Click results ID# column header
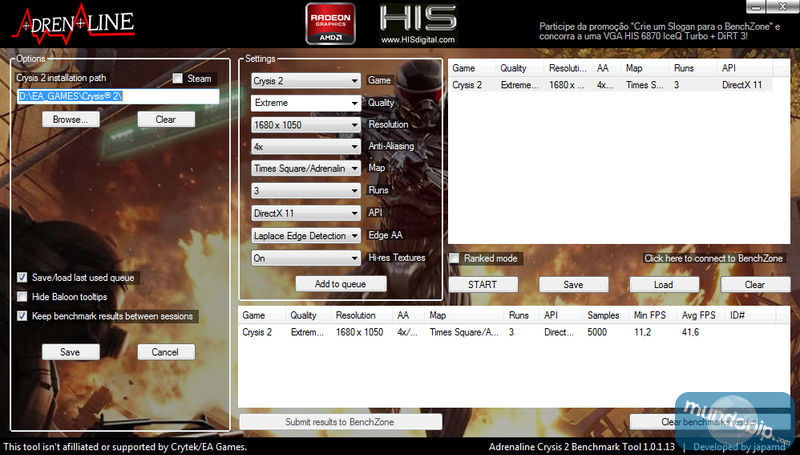Screen dimensions: 800x455 point(751,315)
